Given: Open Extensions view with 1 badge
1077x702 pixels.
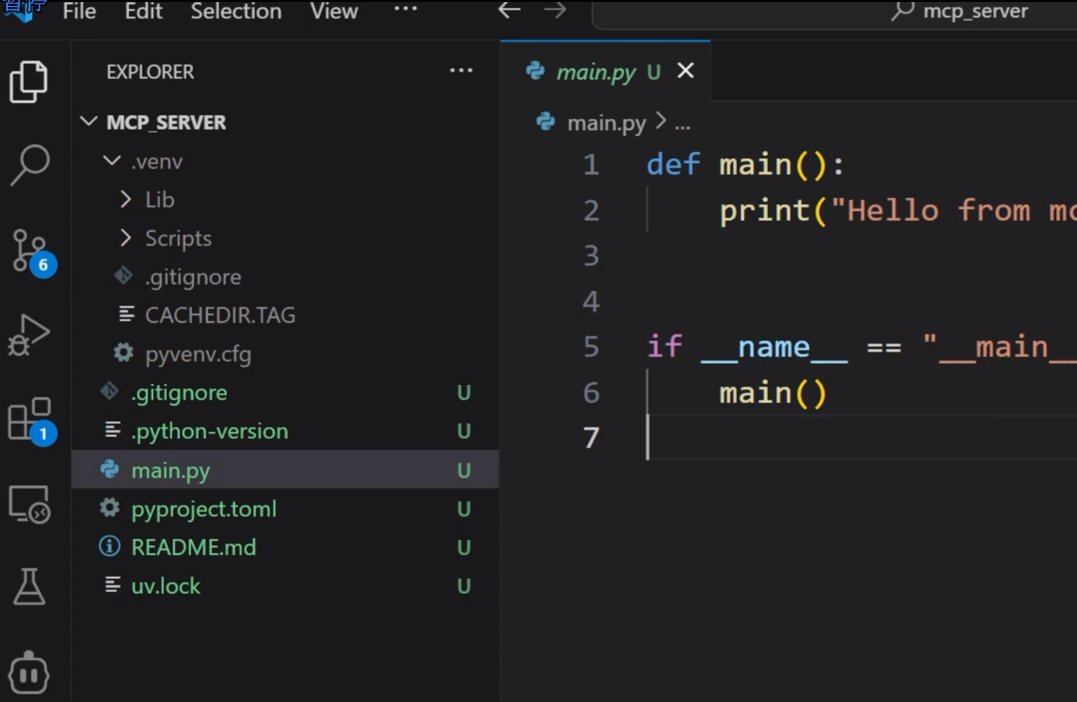Looking at the screenshot, I should [32, 420].
